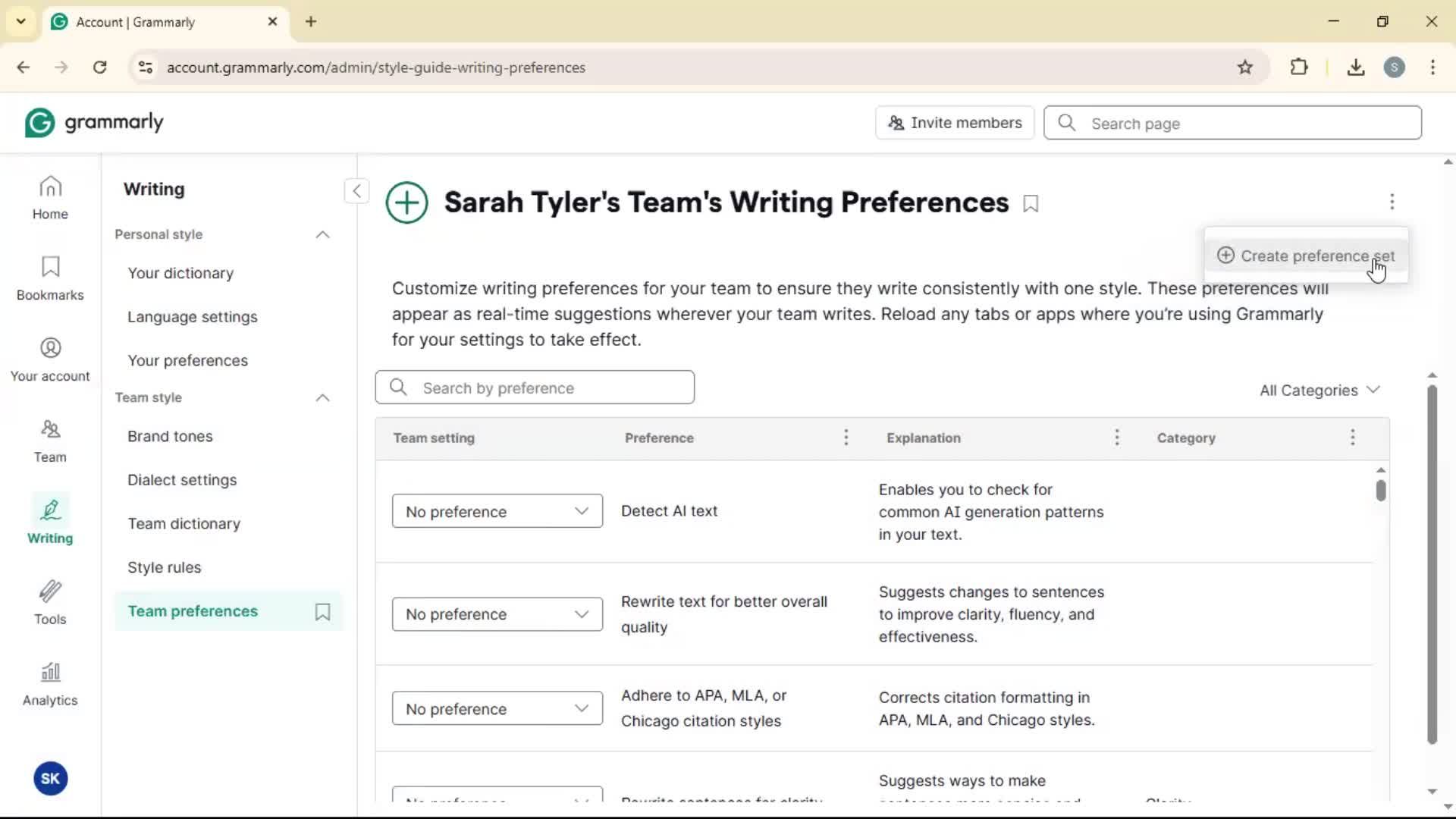Open Brand tones in Team style

click(x=170, y=436)
